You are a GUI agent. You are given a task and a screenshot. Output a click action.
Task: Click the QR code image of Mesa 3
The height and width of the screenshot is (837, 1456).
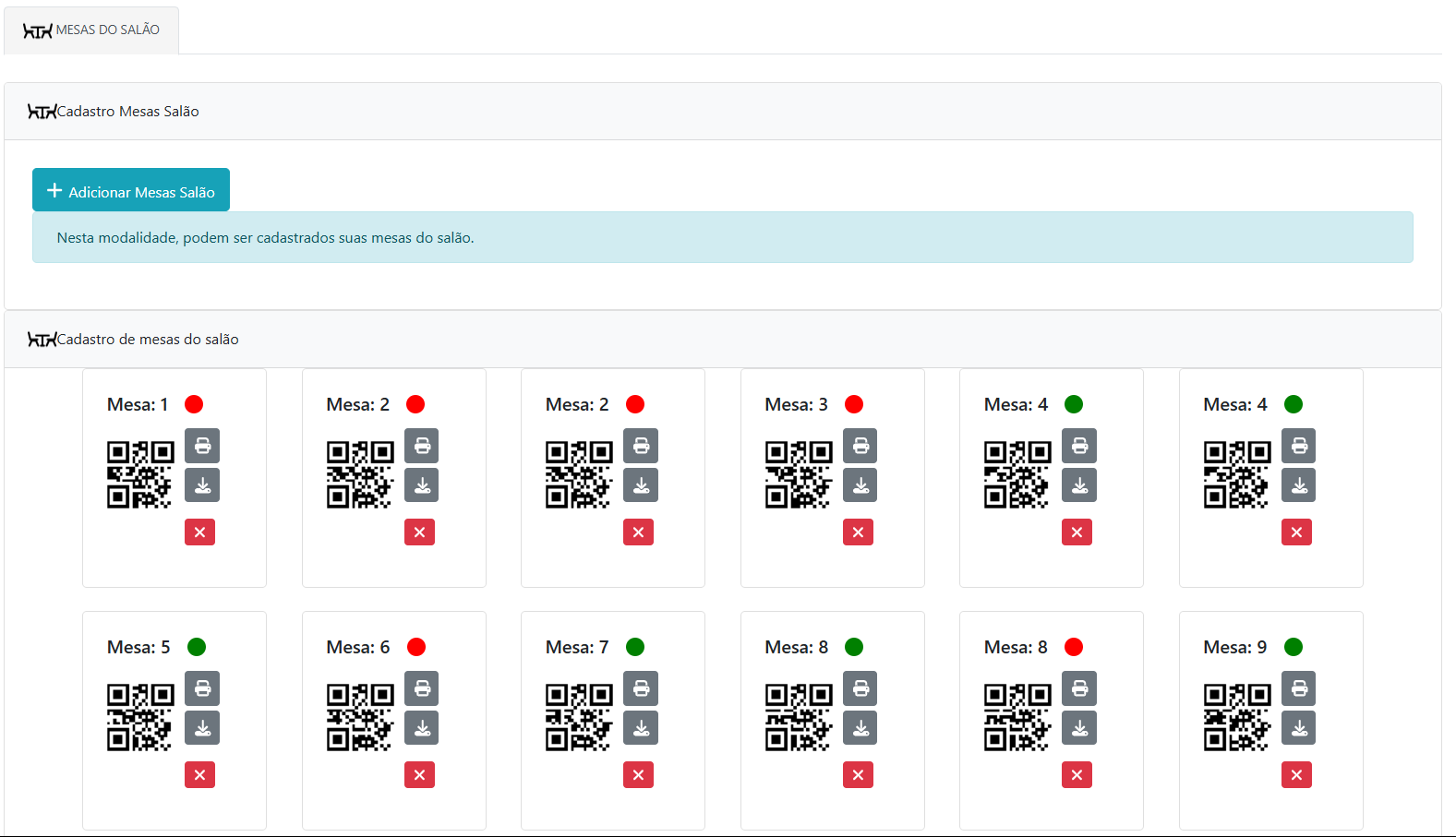point(798,474)
